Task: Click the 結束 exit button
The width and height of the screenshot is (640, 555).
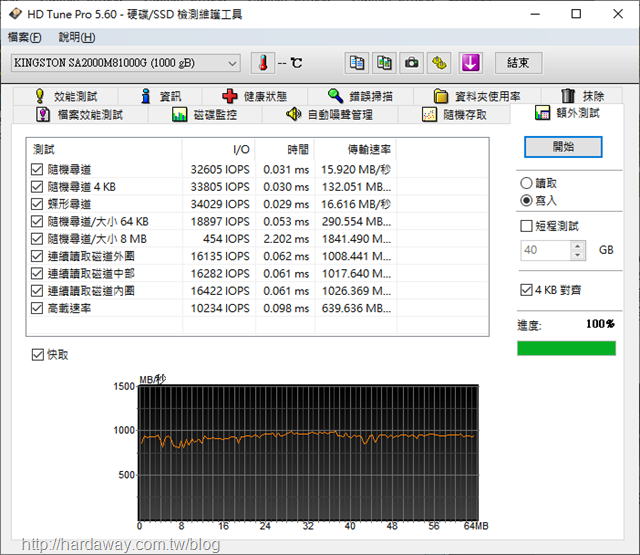Action: coord(518,63)
